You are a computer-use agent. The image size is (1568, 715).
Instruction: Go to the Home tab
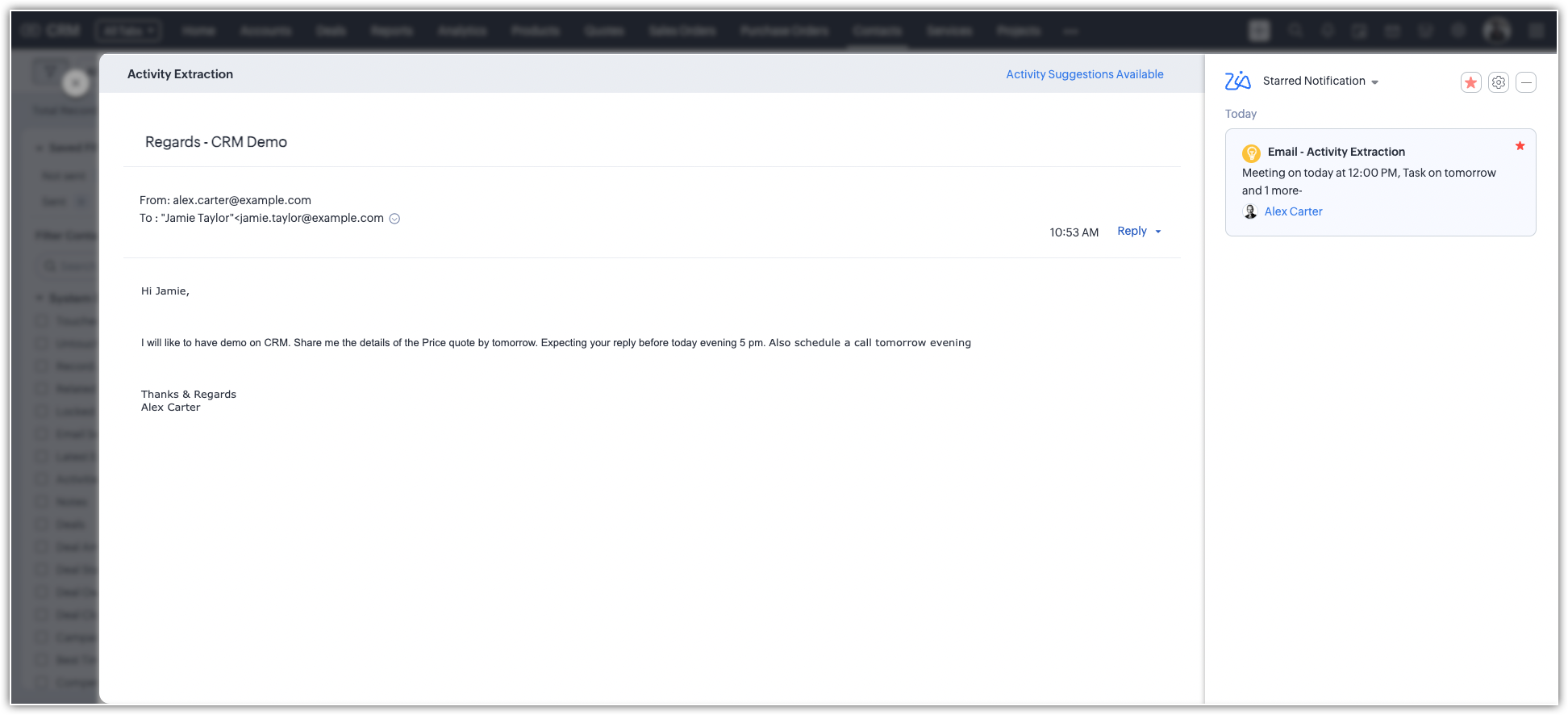click(198, 31)
